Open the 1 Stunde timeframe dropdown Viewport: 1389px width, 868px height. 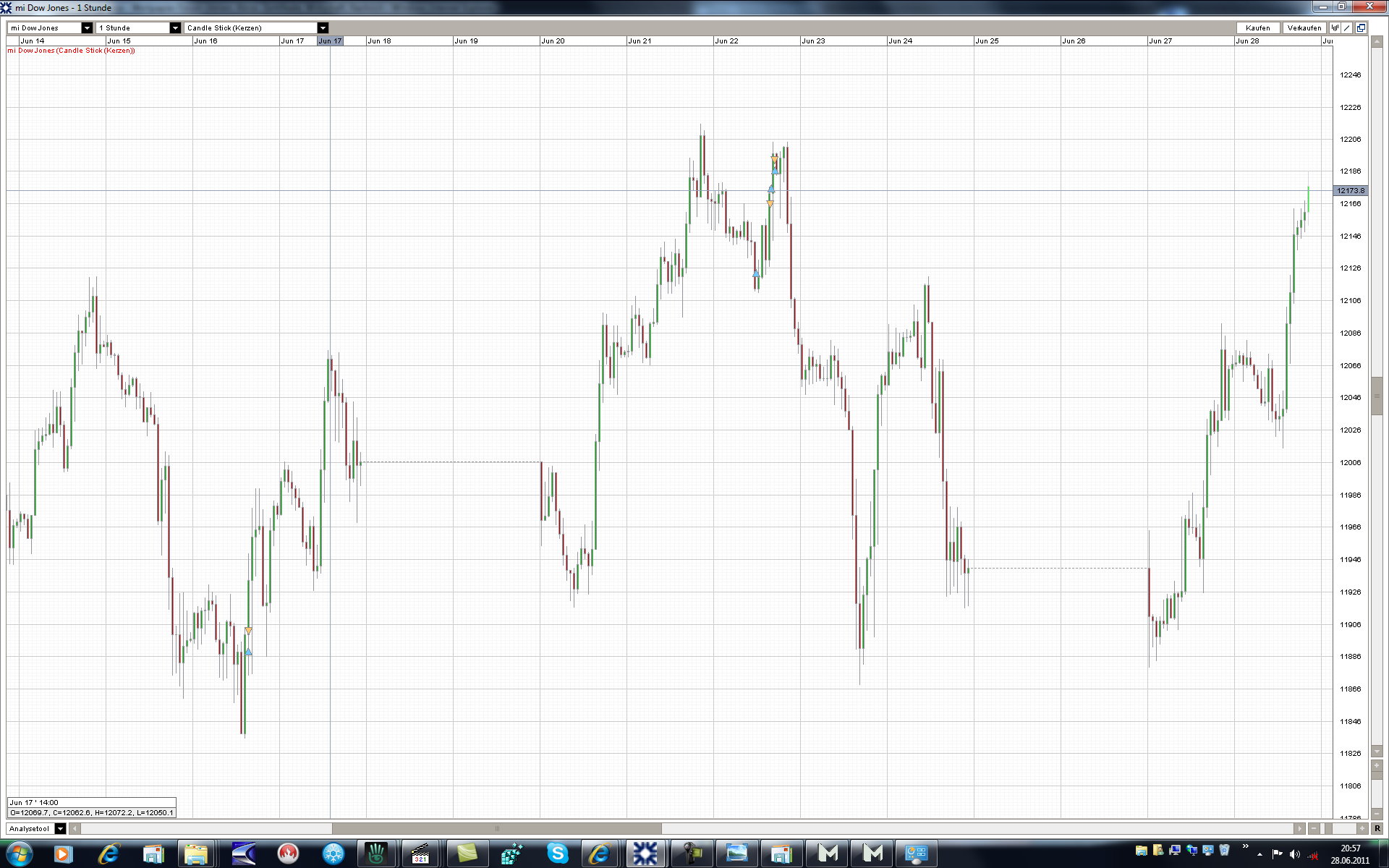click(175, 28)
